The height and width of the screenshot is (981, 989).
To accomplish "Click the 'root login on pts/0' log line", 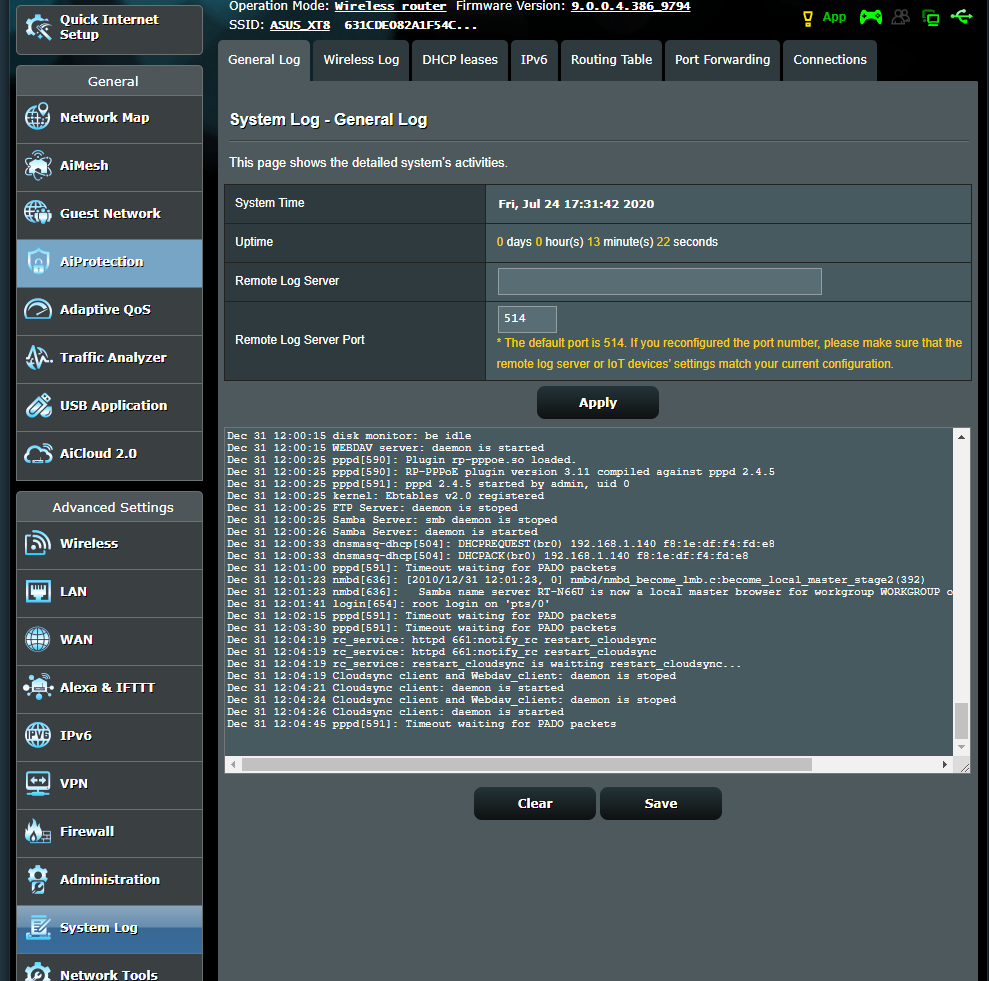I will pyautogui.click(x=388, y=604).
